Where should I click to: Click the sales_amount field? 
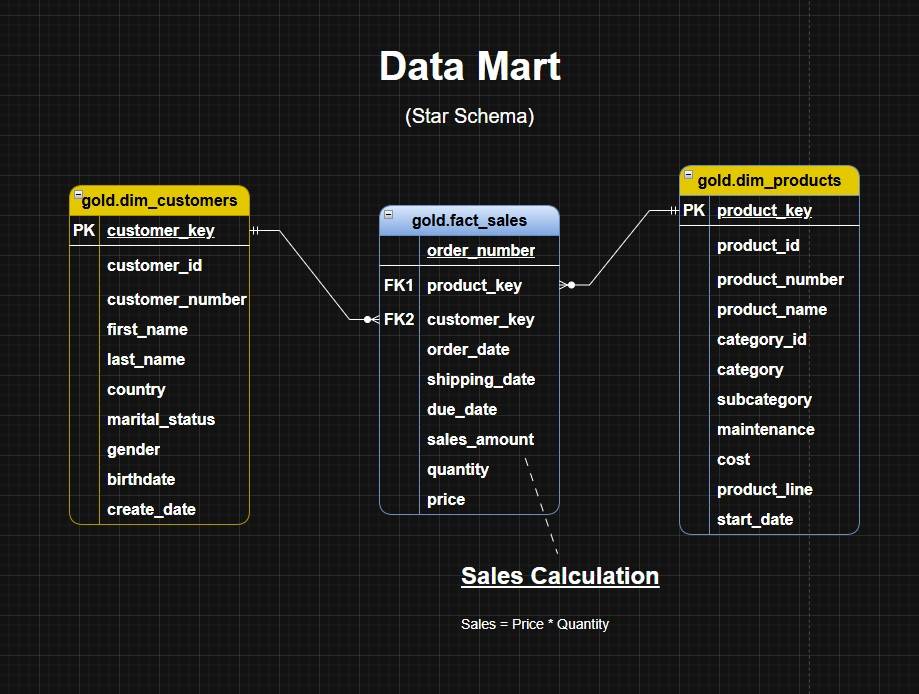(480, 440)
